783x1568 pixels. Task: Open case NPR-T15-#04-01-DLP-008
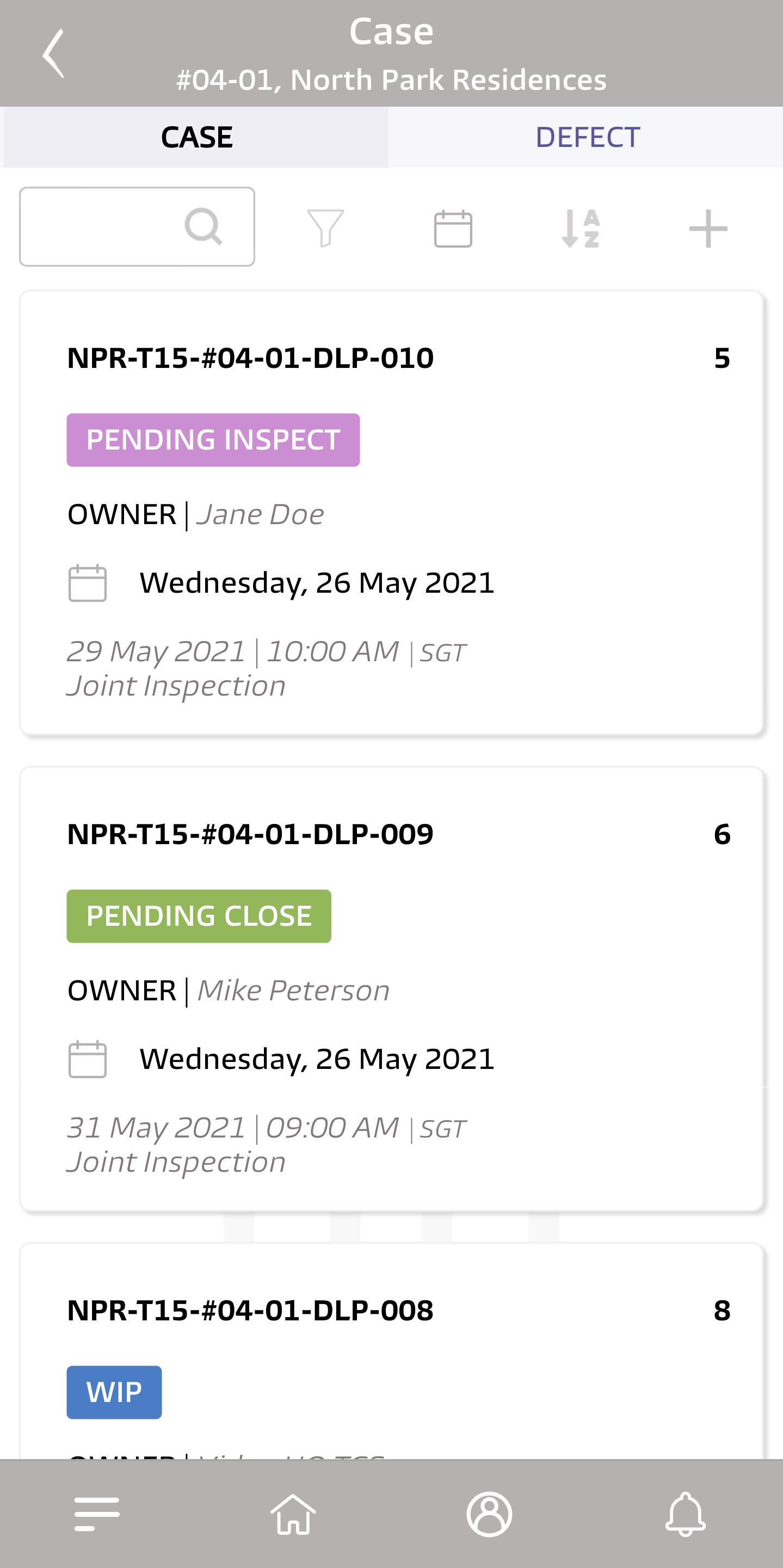pos(391,1350)
